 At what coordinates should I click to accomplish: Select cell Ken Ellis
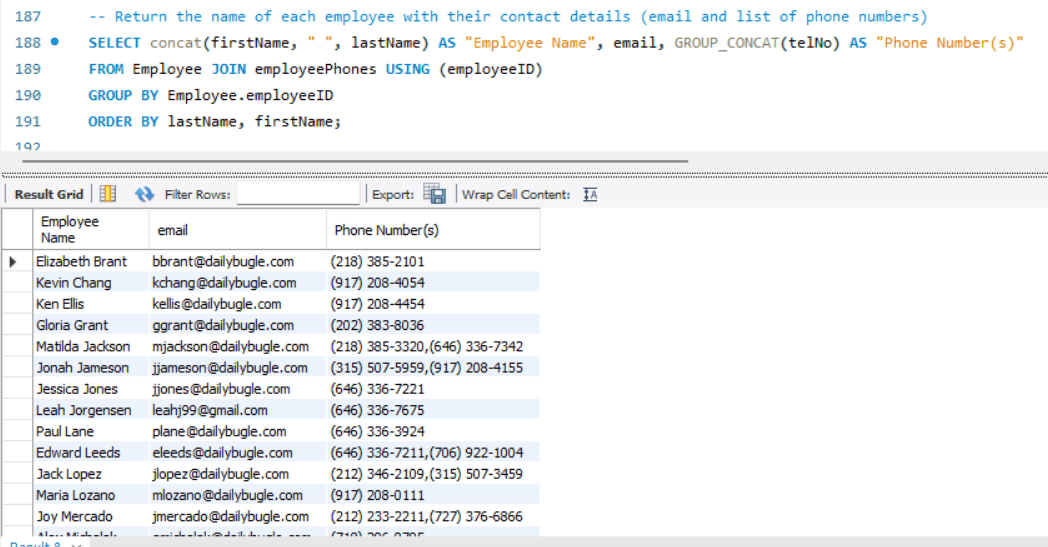coord(91,304)
